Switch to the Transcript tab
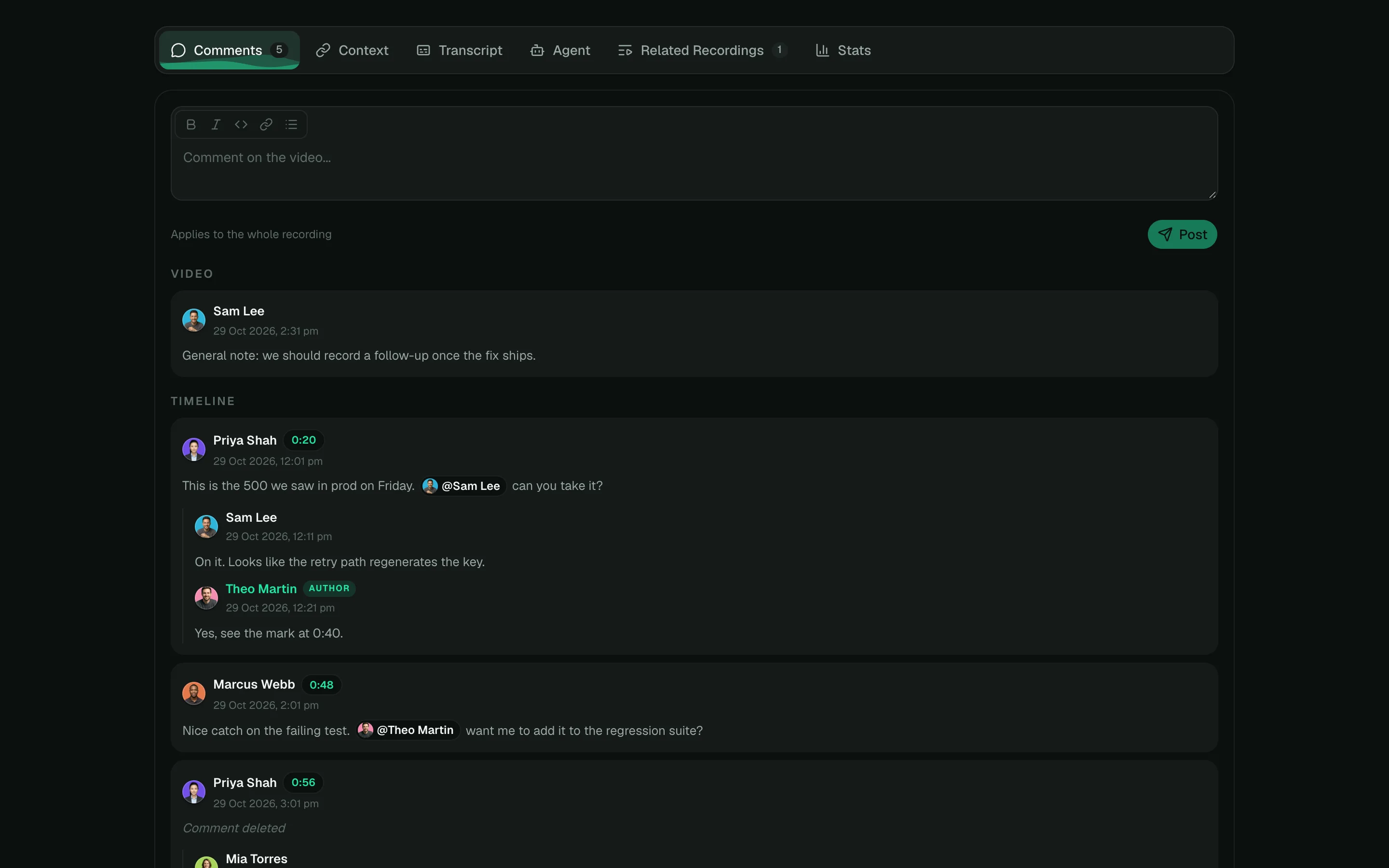 [459, 51]
